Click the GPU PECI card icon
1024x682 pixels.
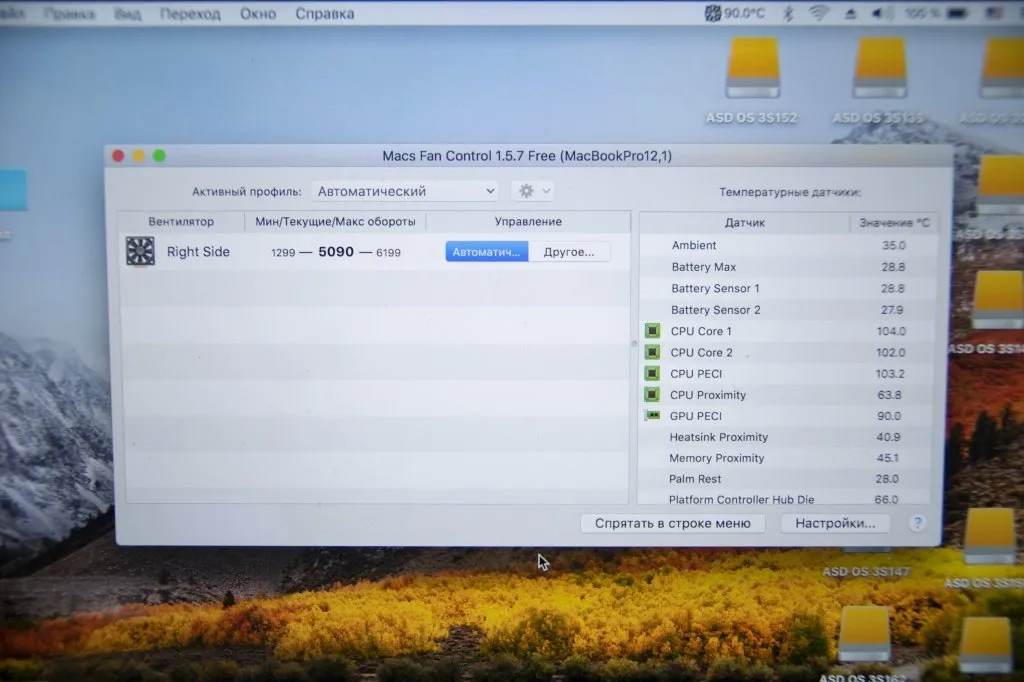pos(652,416)
